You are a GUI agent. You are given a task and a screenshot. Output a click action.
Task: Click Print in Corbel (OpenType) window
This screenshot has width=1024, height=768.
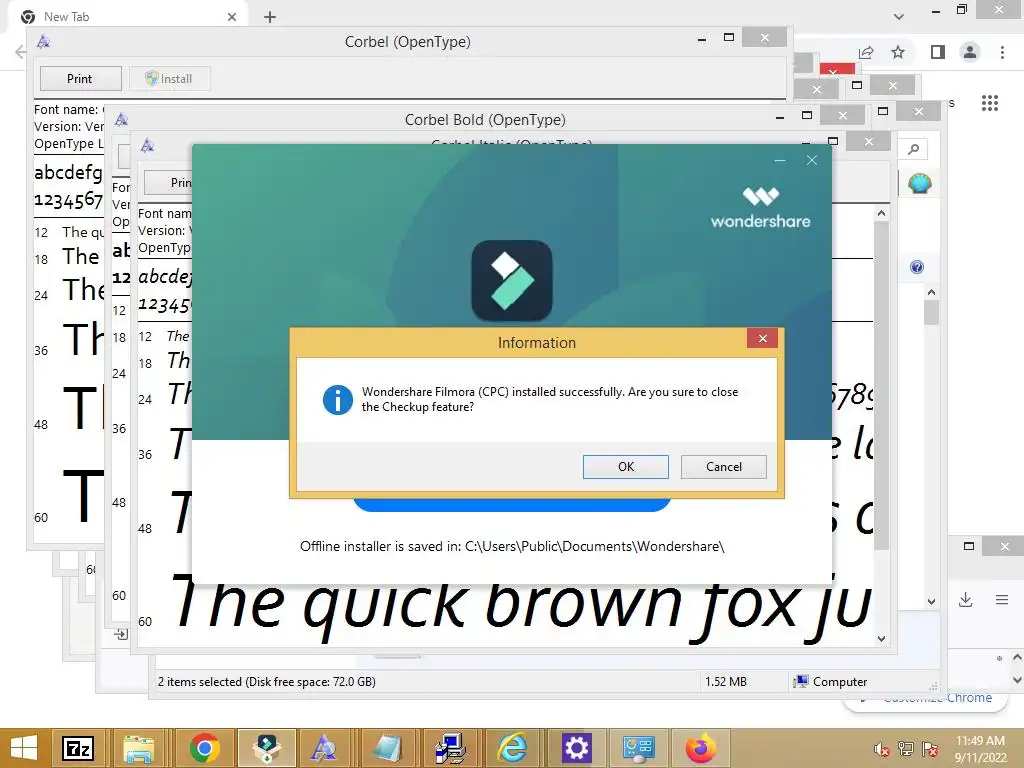[80, 78]
